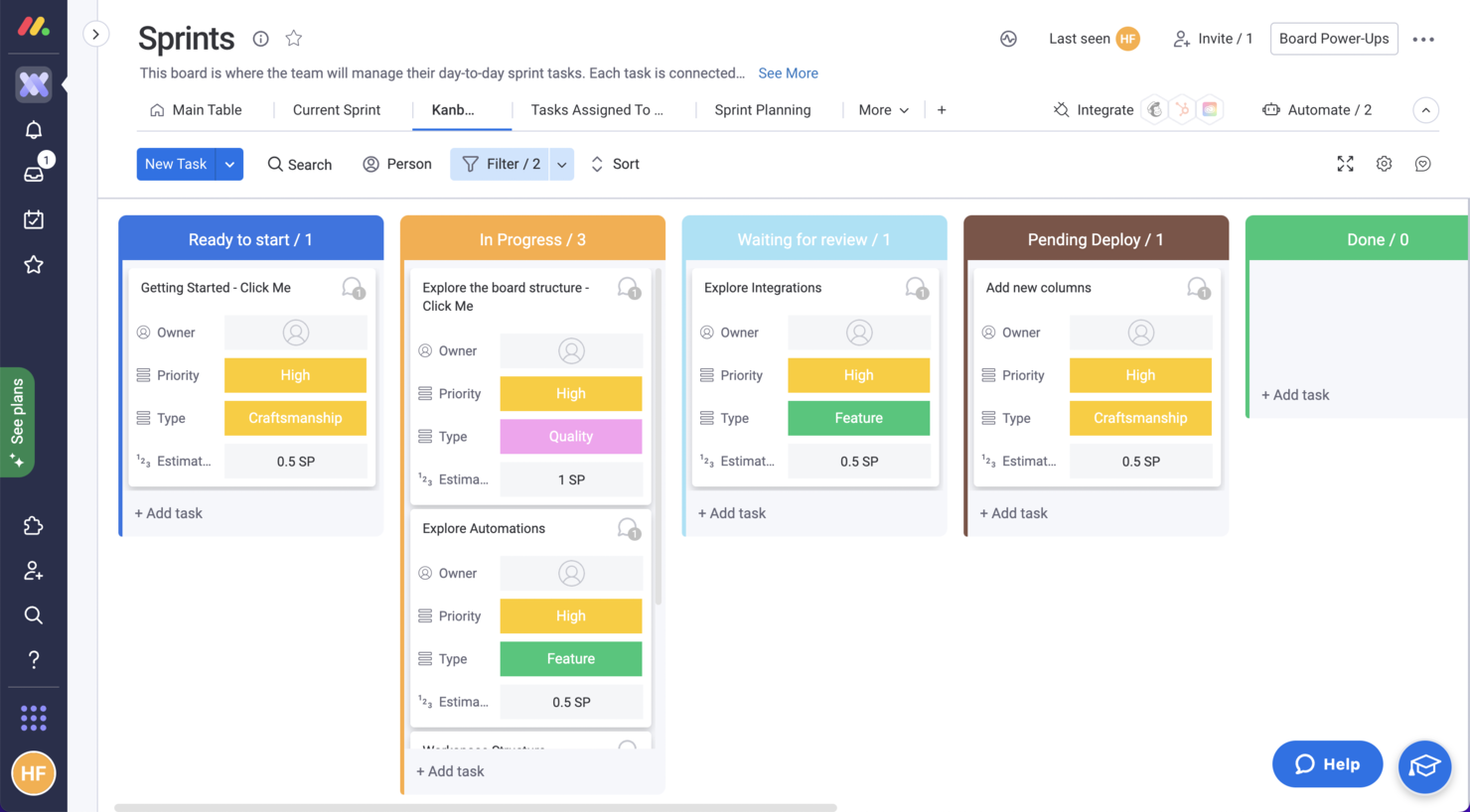Click Search in the board toolbar
The image size is (1470, 812).
tap(300, 164)
